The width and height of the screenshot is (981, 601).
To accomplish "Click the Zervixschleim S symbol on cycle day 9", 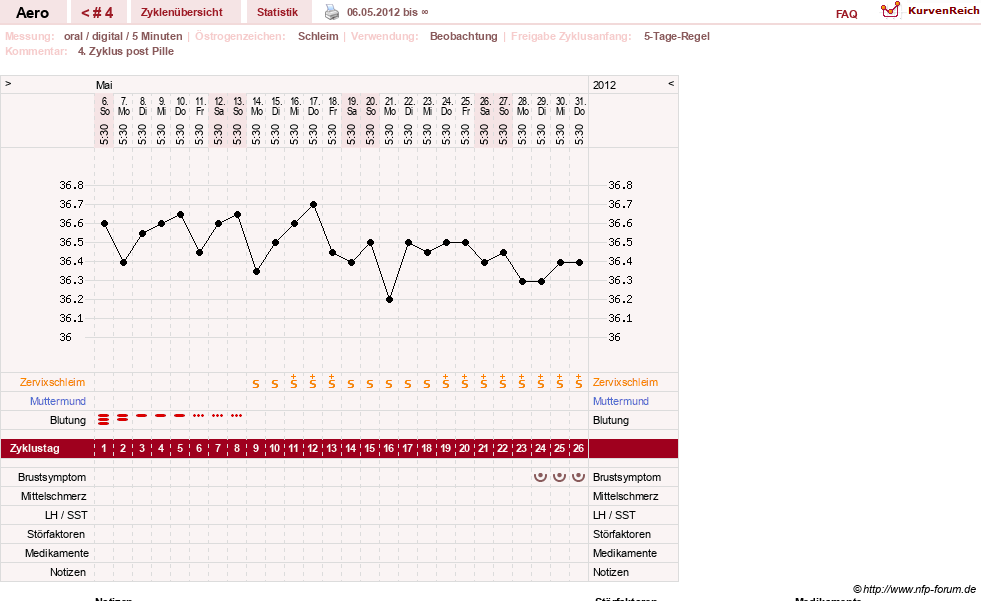I will point(256,384).
